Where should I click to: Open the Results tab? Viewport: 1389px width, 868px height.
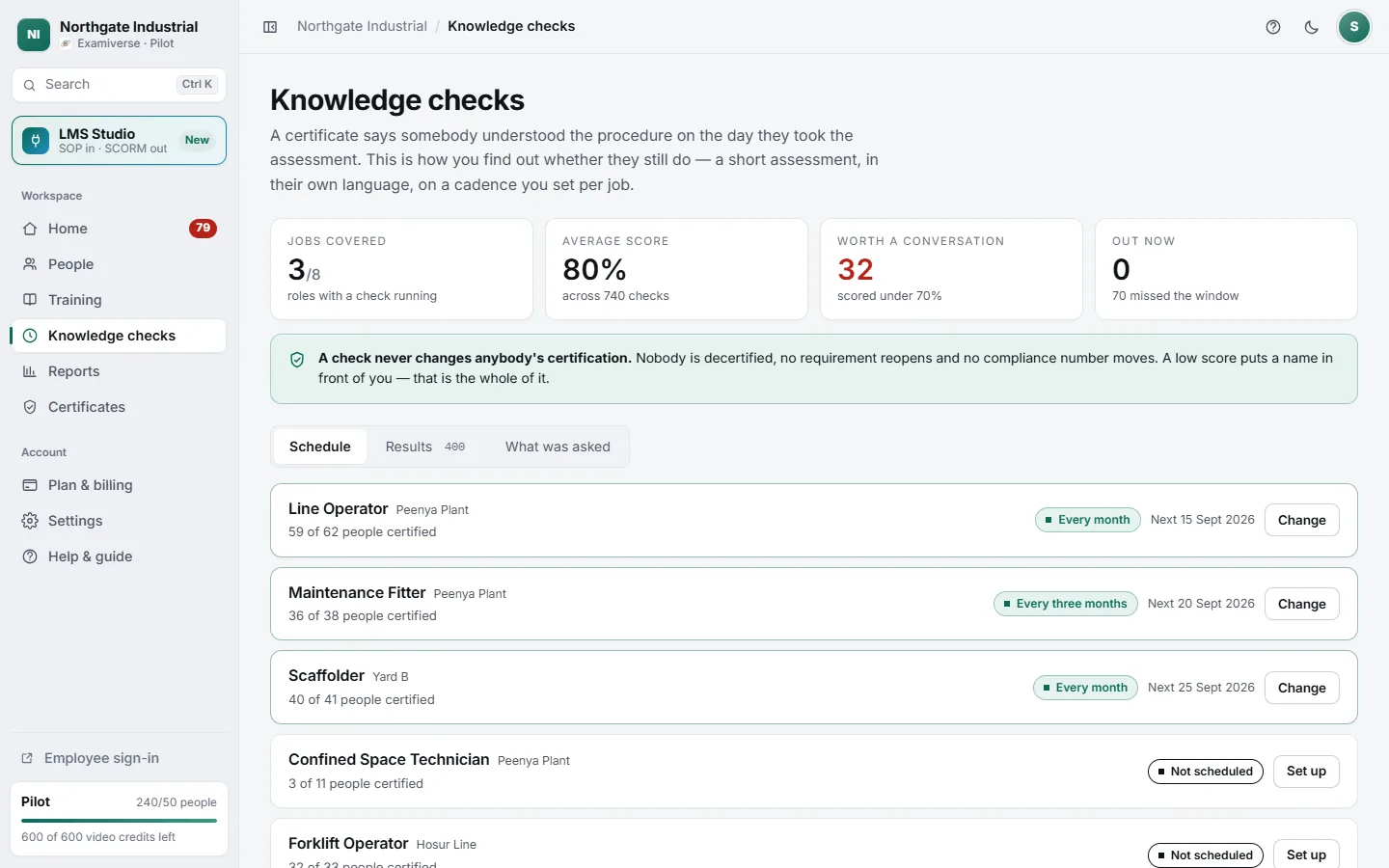[425, 447]
